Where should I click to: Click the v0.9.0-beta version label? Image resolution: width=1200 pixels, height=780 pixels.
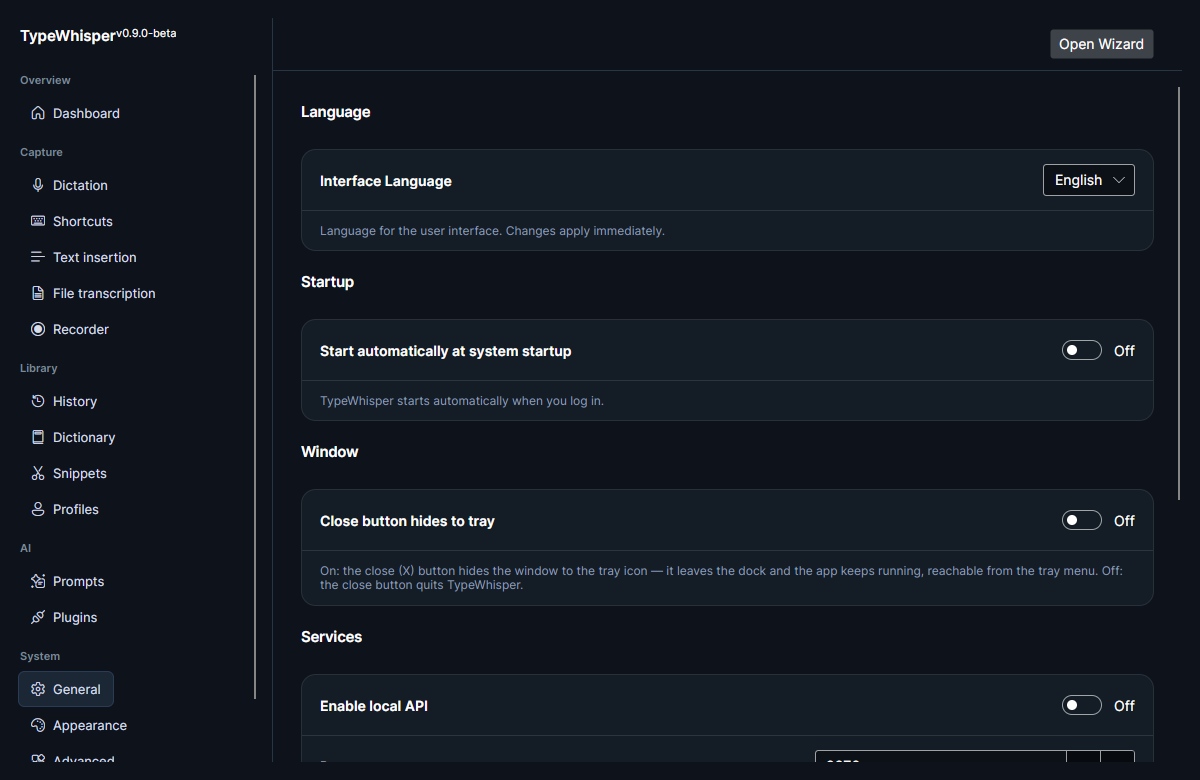coord(146,33)
